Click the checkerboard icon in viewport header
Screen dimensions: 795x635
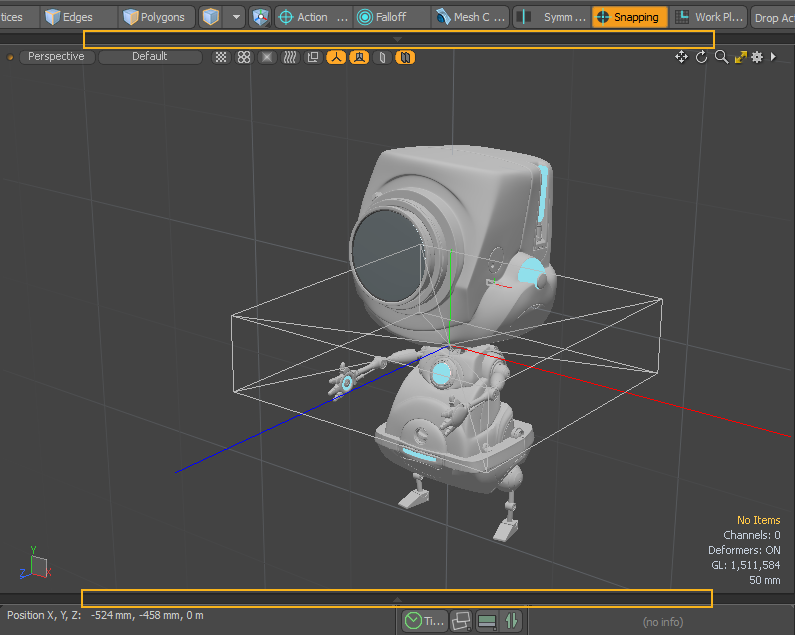[x=221, y=57]
